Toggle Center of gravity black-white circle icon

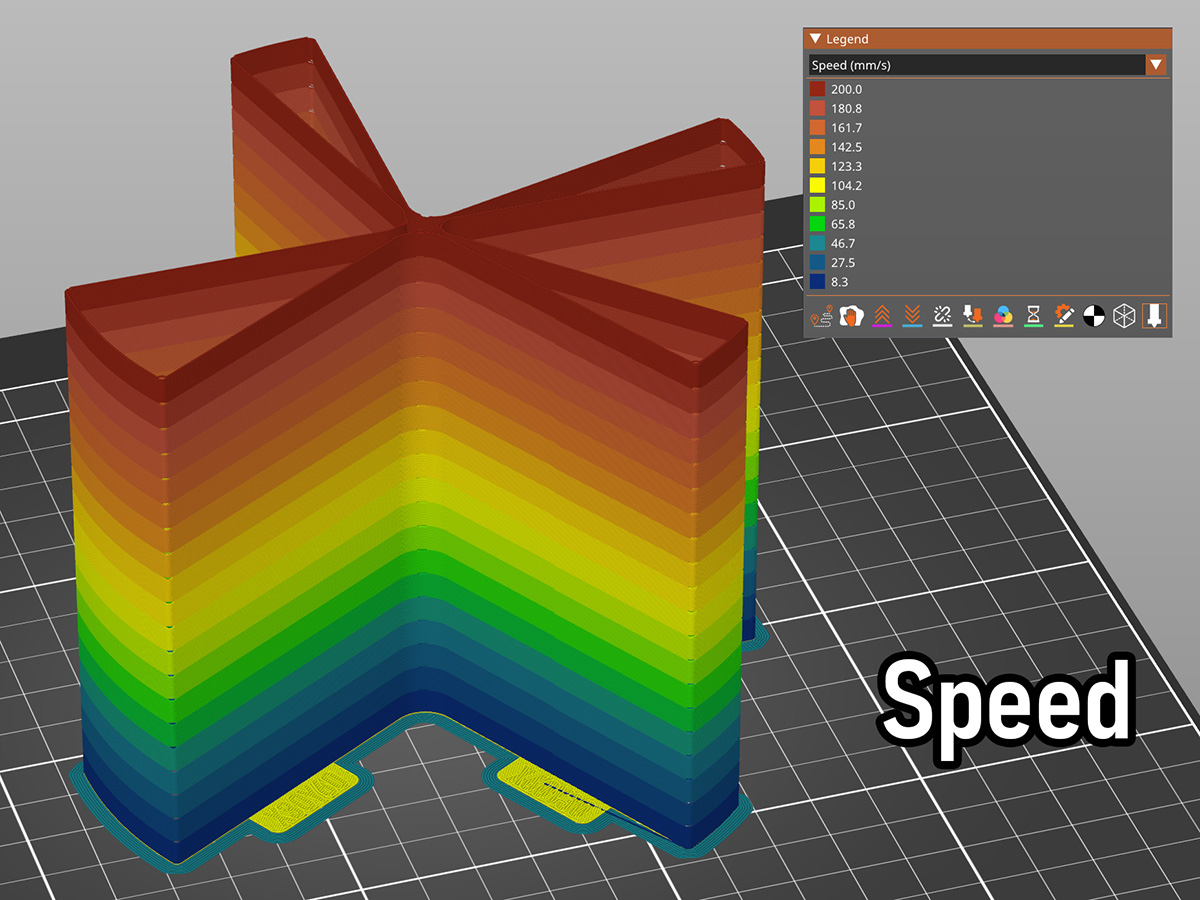1094,316
